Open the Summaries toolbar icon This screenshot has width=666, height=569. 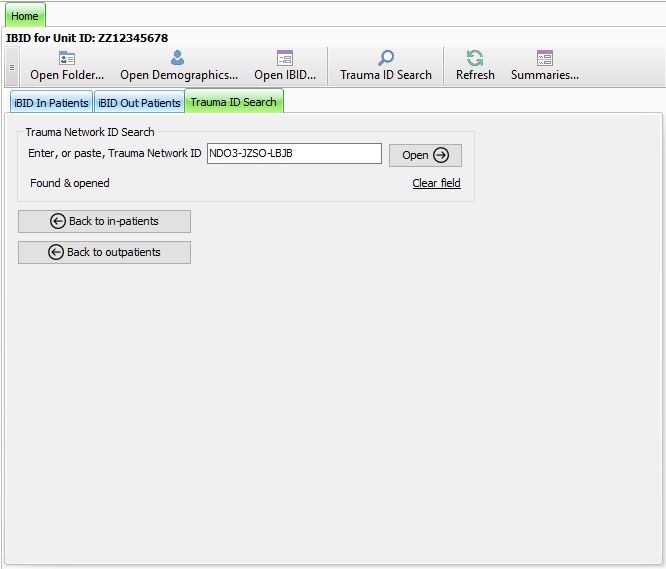click(544, 58)
